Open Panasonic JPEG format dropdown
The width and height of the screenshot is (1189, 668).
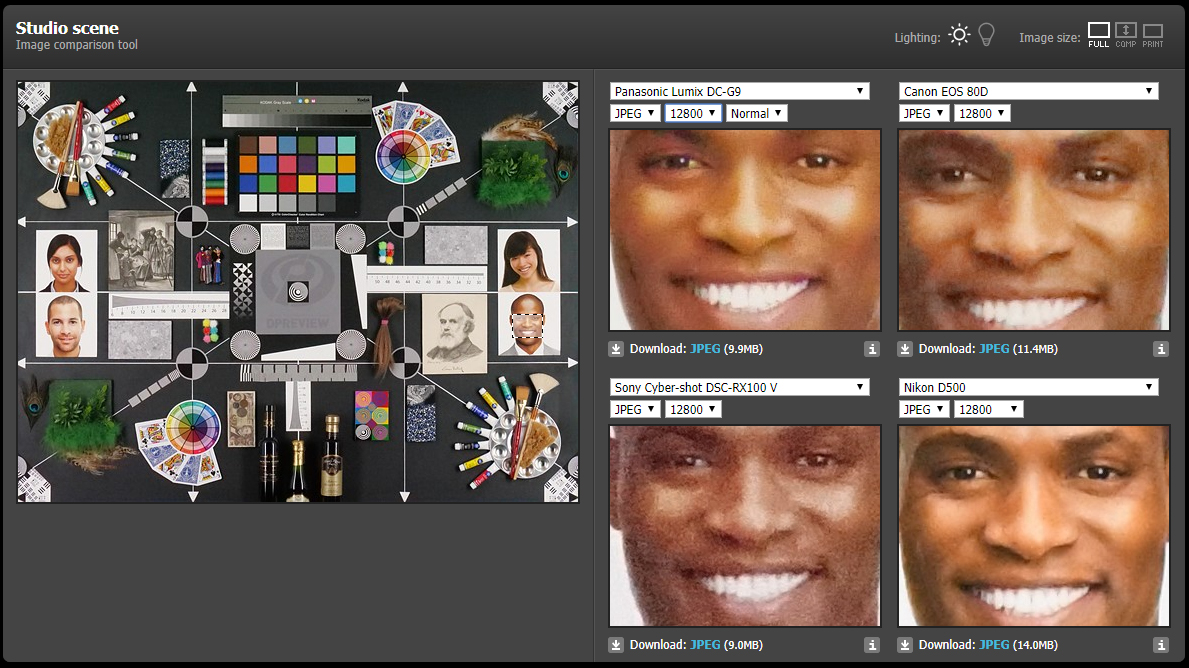click(635, 113)
